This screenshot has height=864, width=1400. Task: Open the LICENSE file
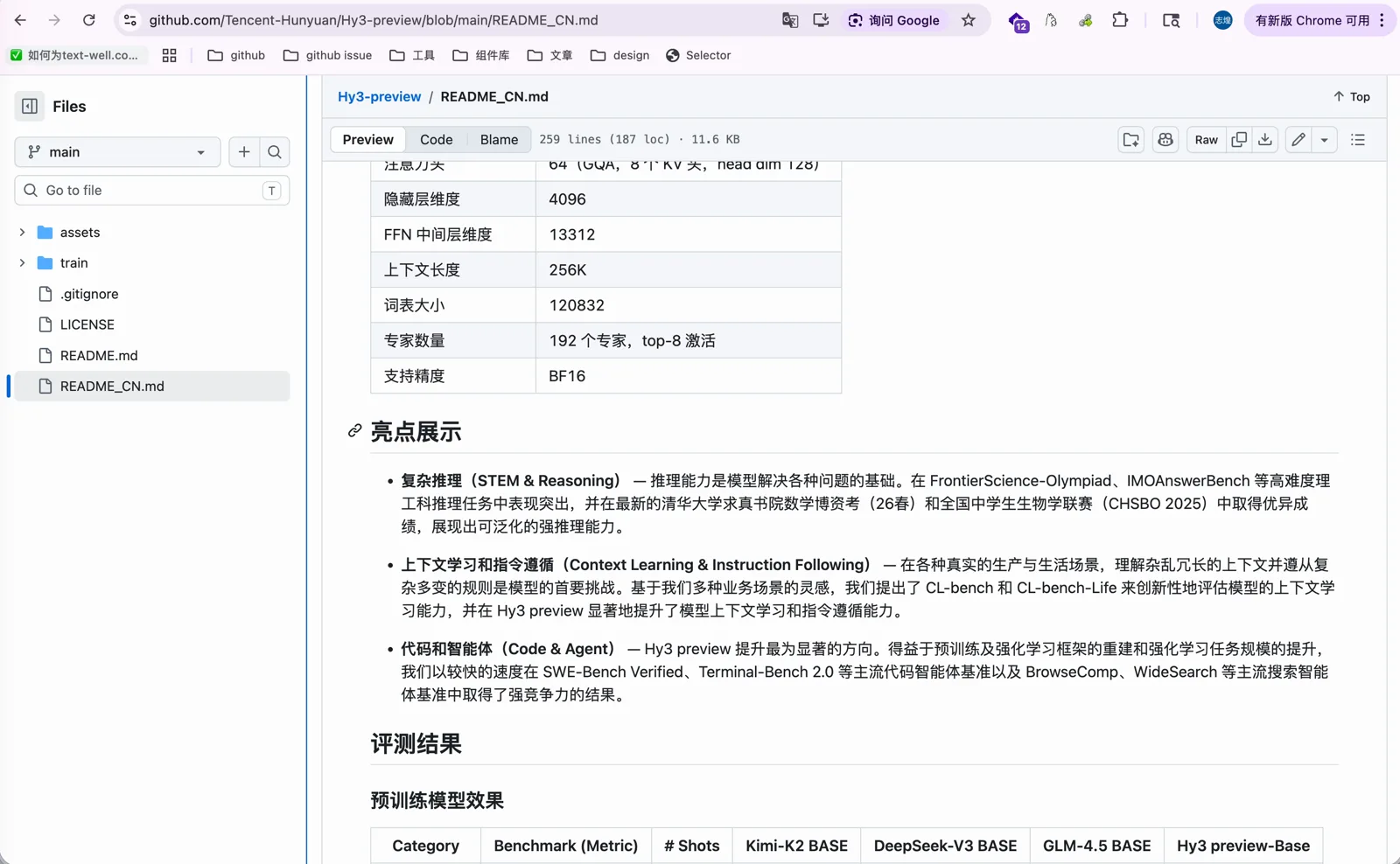click(87, 325)
